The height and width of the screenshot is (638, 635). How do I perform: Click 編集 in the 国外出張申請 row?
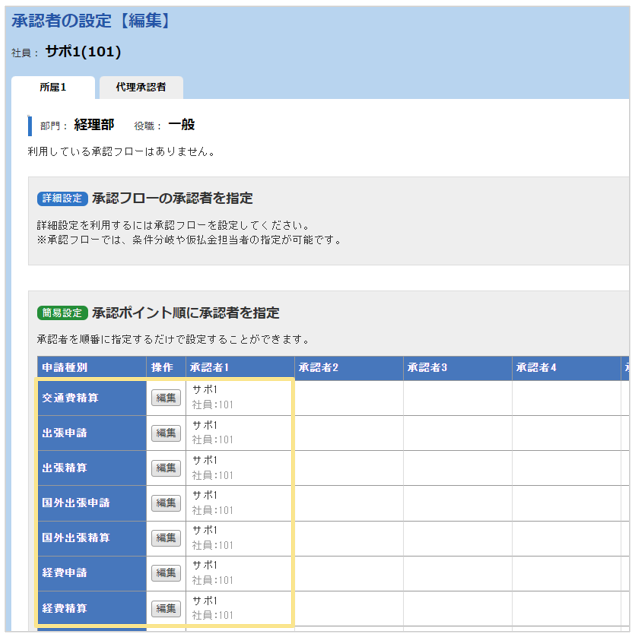pyautogui.click(x=166, y=503)
